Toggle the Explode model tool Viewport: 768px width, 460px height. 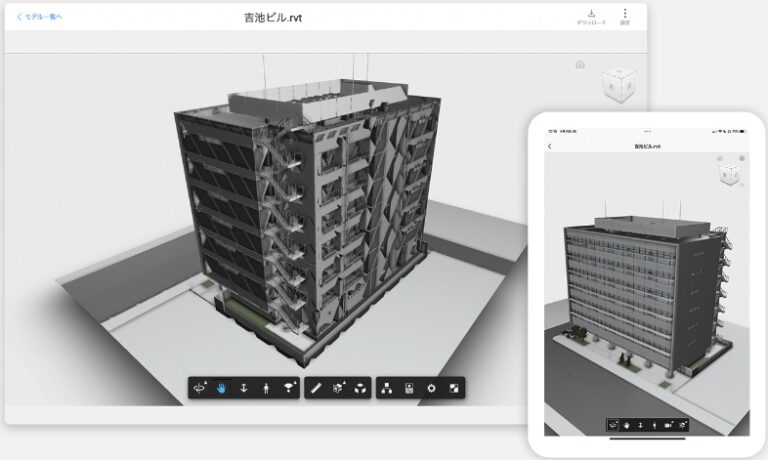(x=360, y=388)
